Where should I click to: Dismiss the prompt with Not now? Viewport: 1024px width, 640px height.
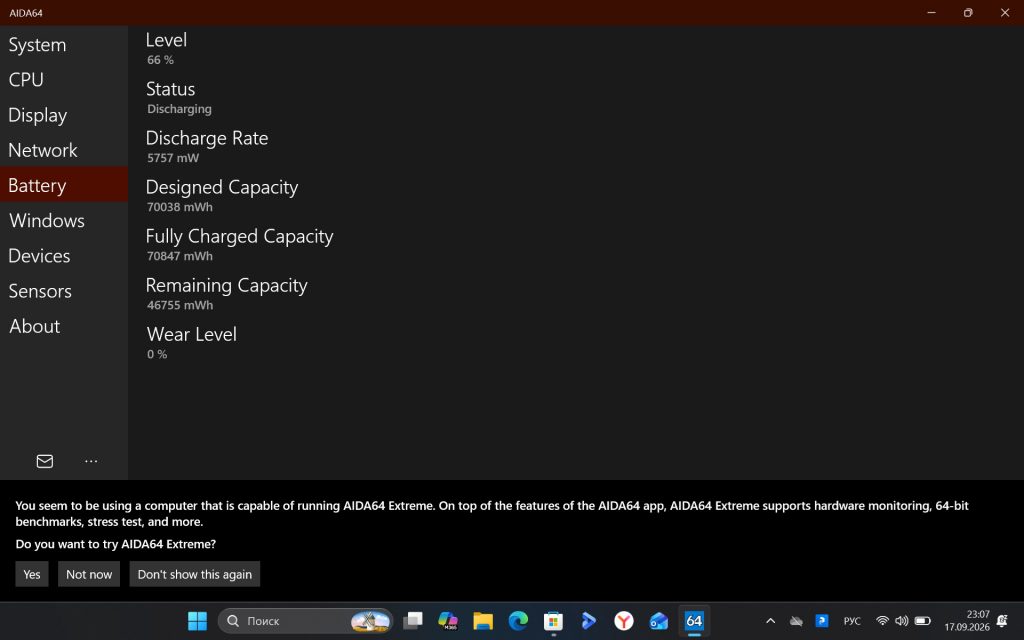(x=89, y=574)
